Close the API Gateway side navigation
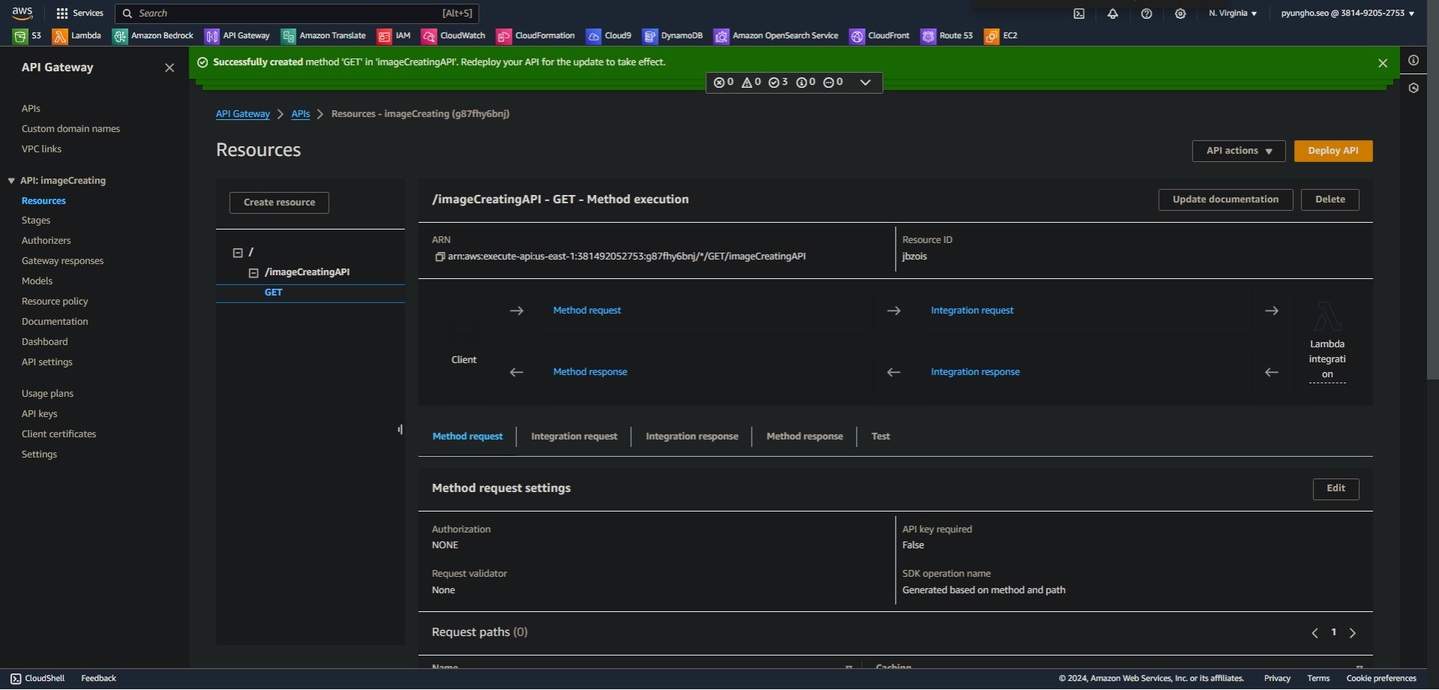 coord(169,68)
